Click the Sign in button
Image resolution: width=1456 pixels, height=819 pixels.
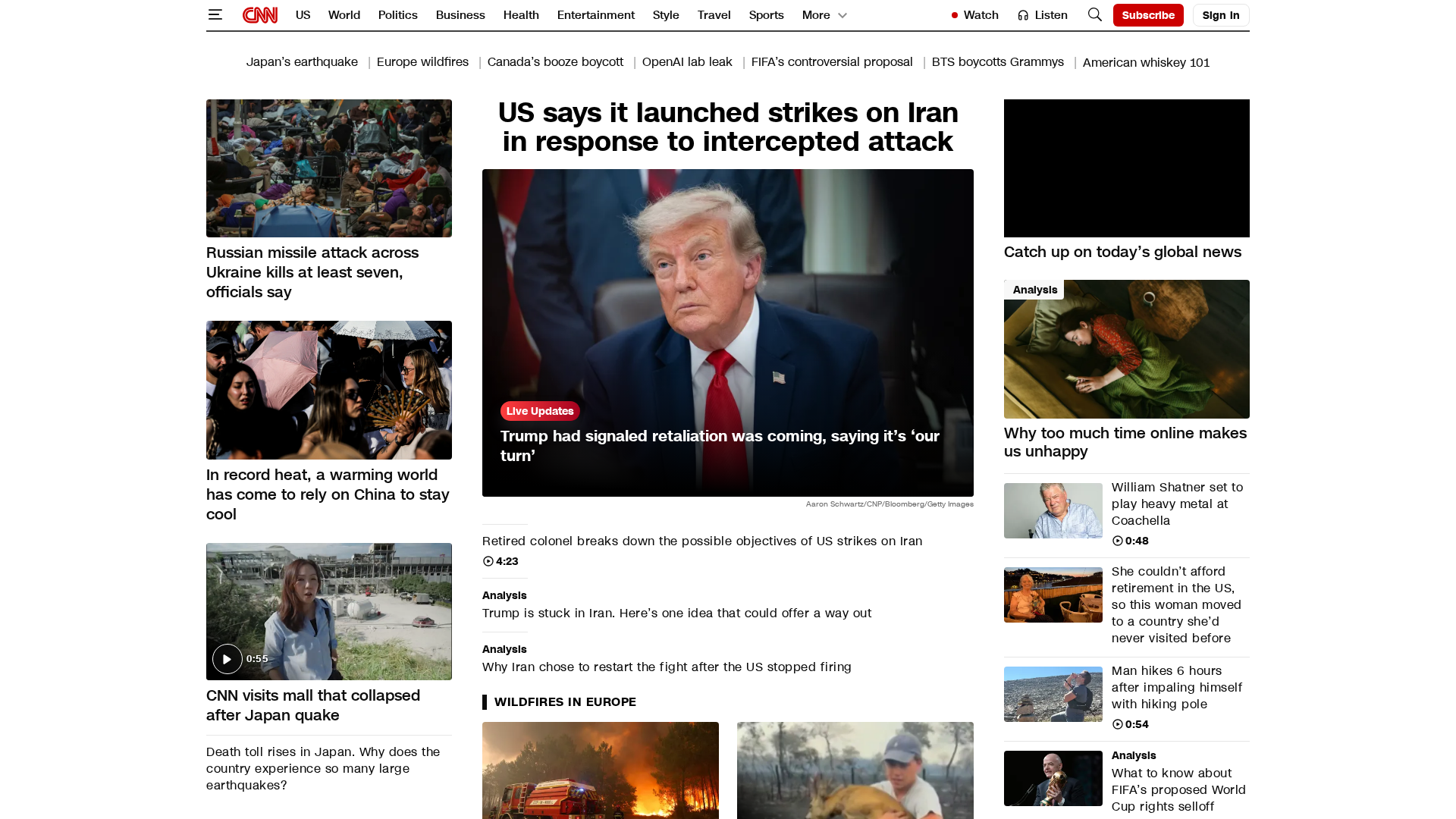pos(1221,15)
